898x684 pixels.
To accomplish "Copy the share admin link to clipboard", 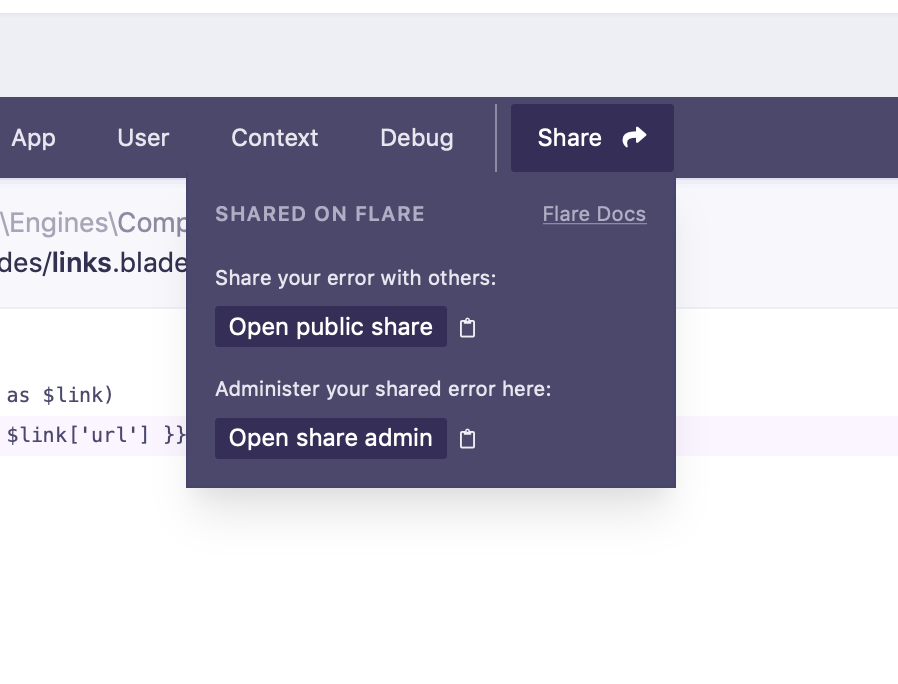I will pos(467,439).
